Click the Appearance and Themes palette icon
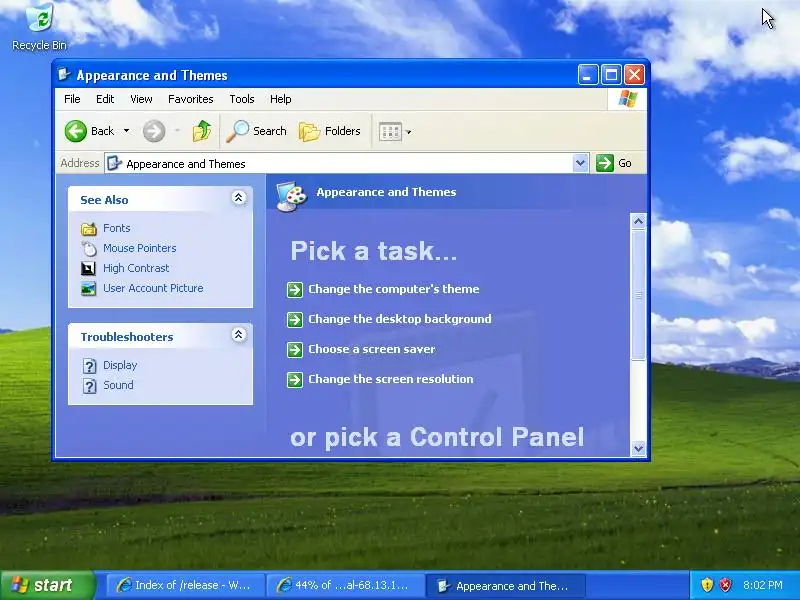 (x=291, y=195)
